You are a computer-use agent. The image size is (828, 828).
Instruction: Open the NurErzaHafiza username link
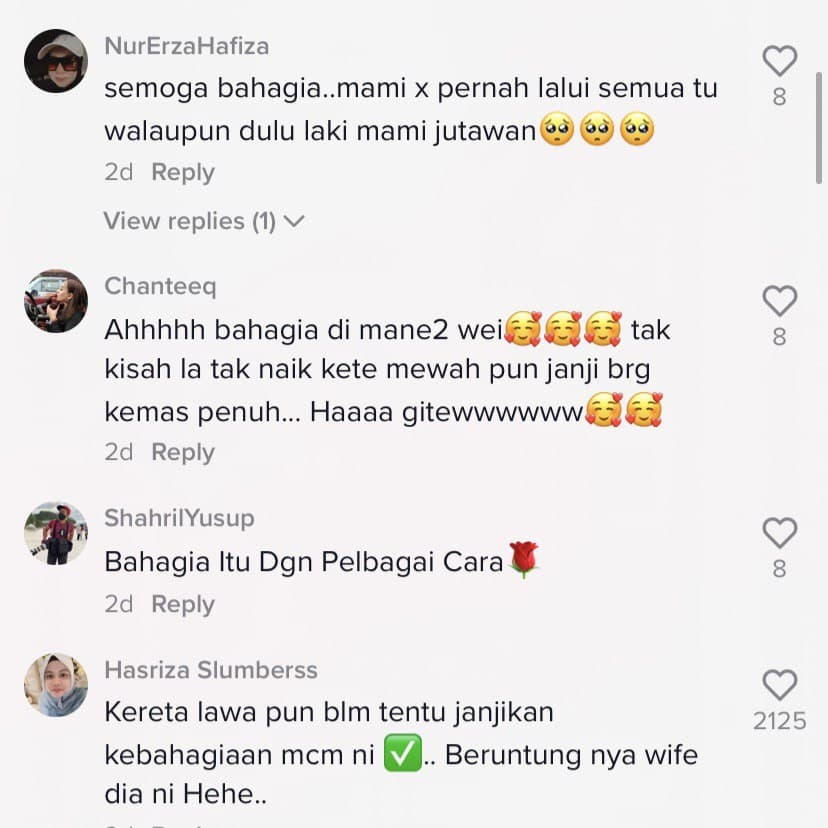tap(186, 46)
